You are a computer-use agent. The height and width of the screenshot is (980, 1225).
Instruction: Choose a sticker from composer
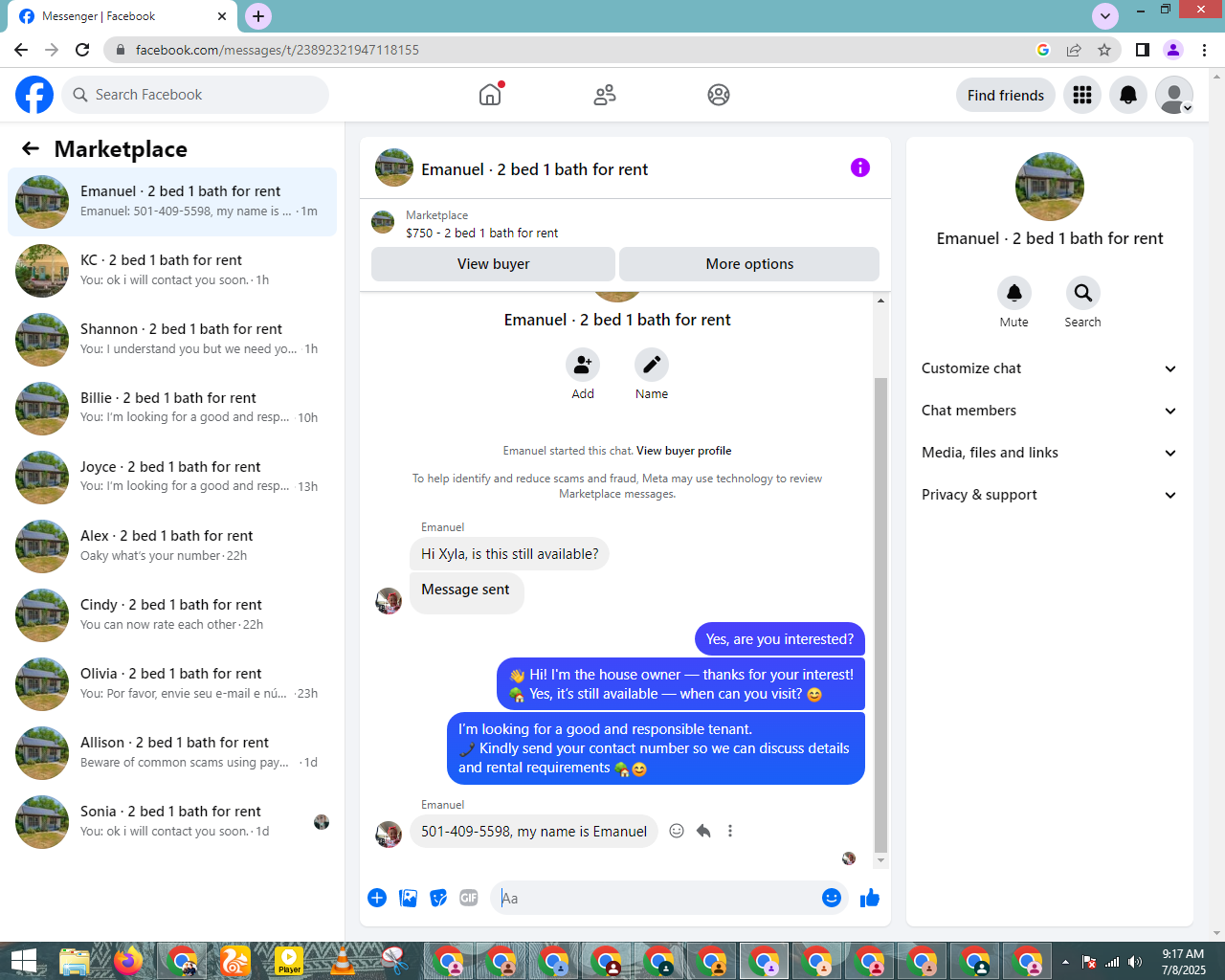(438, 898)
